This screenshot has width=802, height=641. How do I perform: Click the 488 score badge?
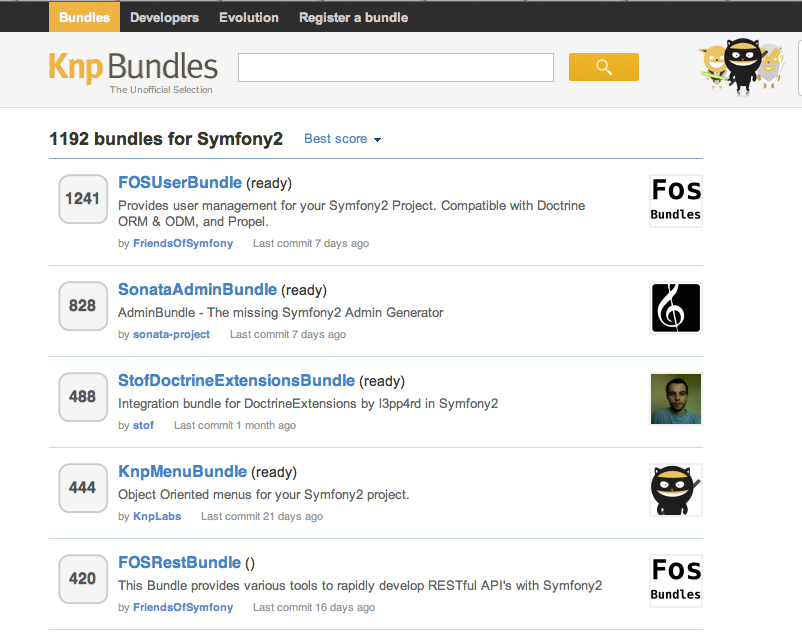[x=83, y=397]
